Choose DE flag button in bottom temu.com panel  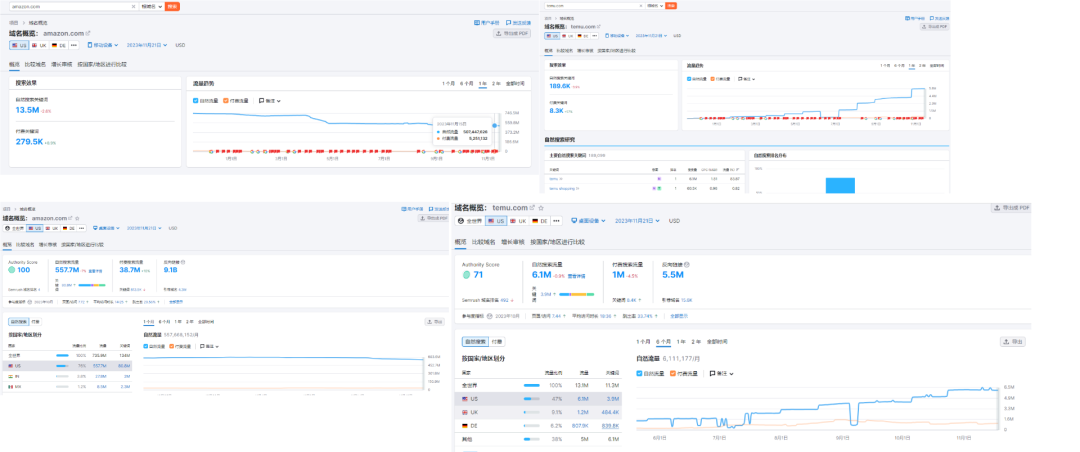[x=539, y=221]
